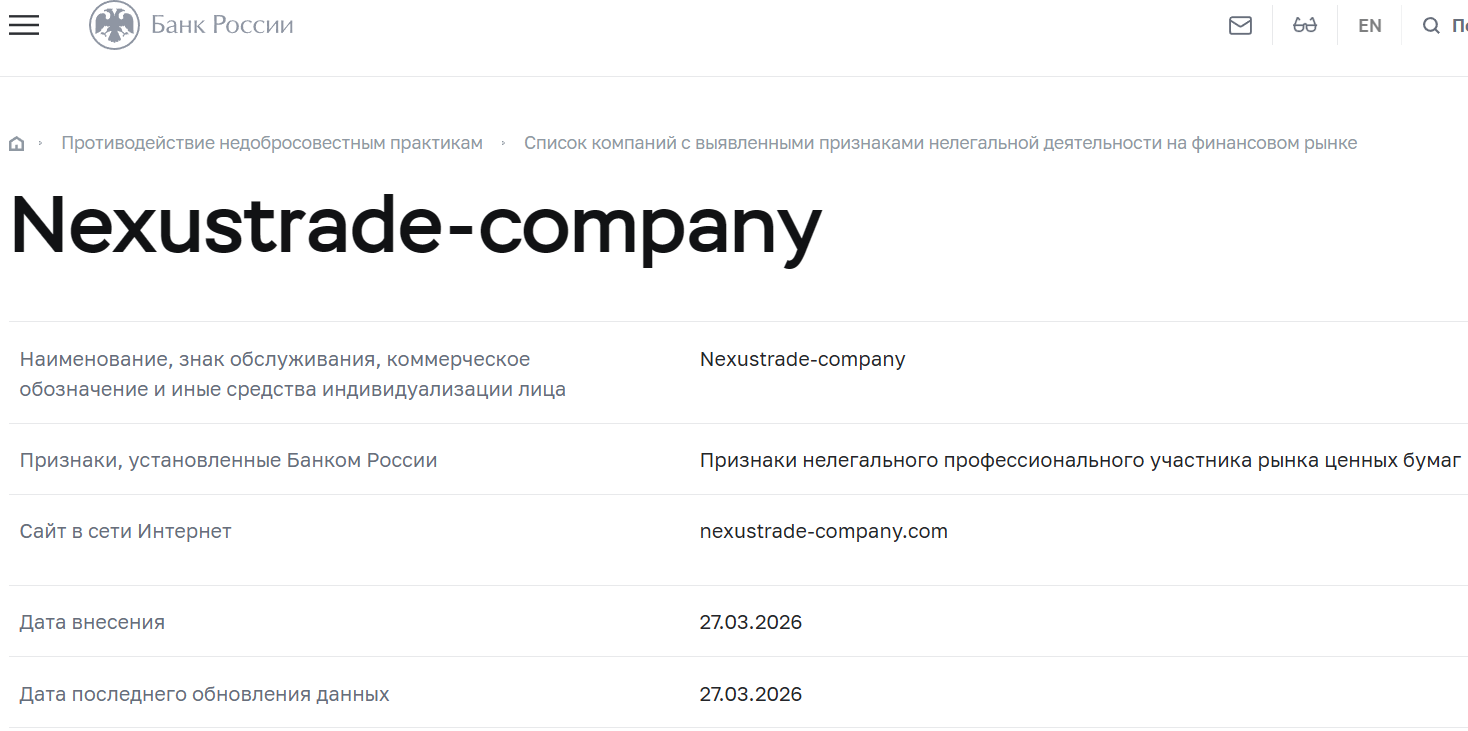The height and width of the screenshot is (731, 1468).
Task: Click the nexustrade-company.com website link
Action: [x=823, y=530]
